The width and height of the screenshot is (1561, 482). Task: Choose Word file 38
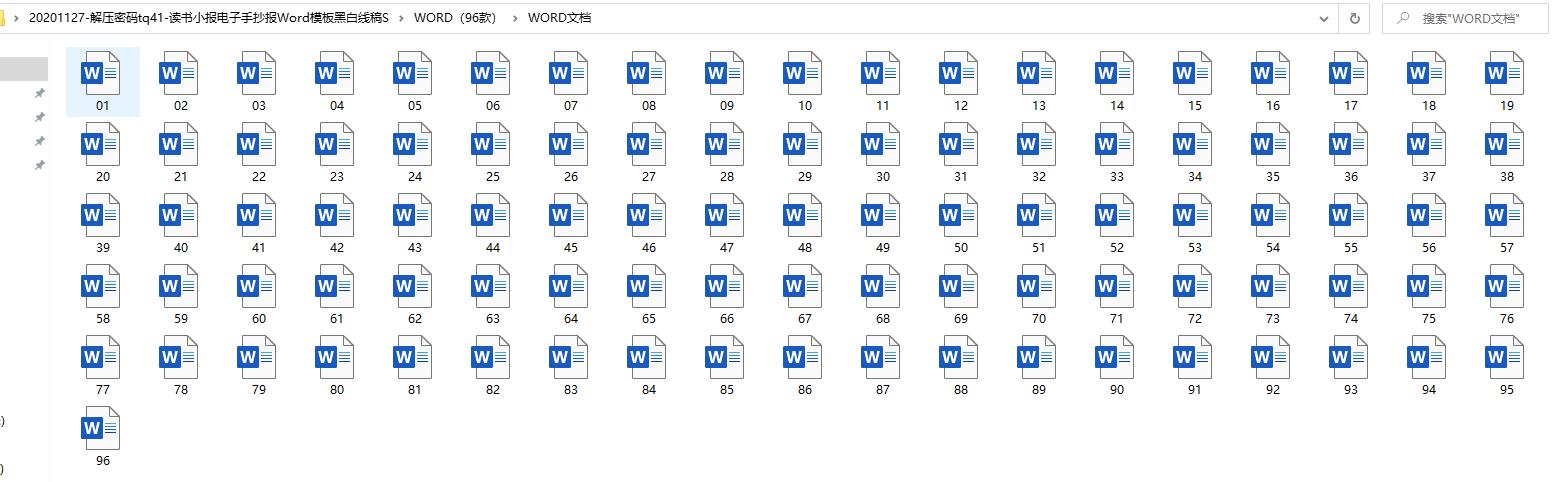pyautogui.click(x=1505, y=144)
